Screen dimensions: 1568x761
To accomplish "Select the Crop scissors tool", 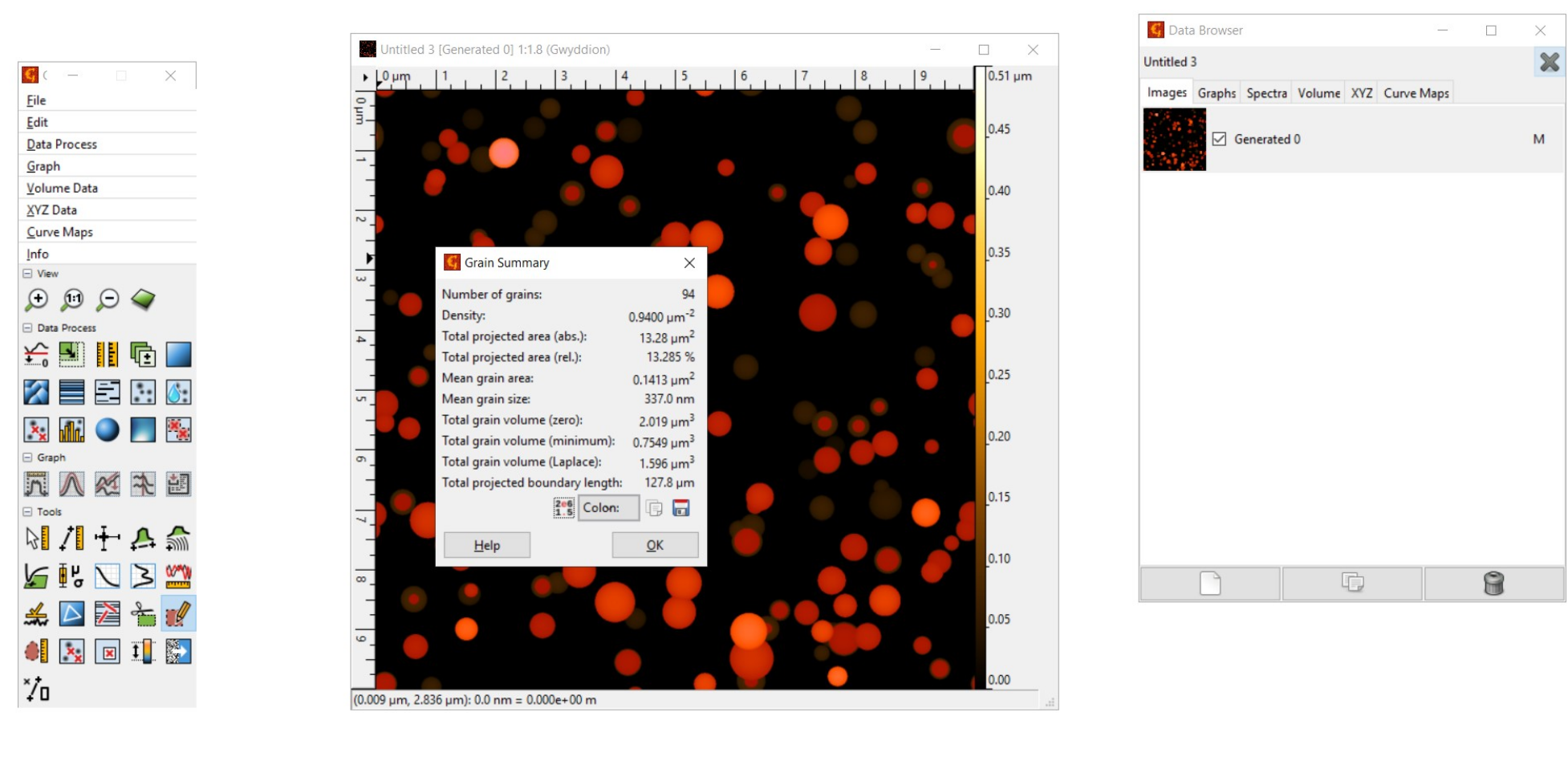I will (x=143, y=614).
